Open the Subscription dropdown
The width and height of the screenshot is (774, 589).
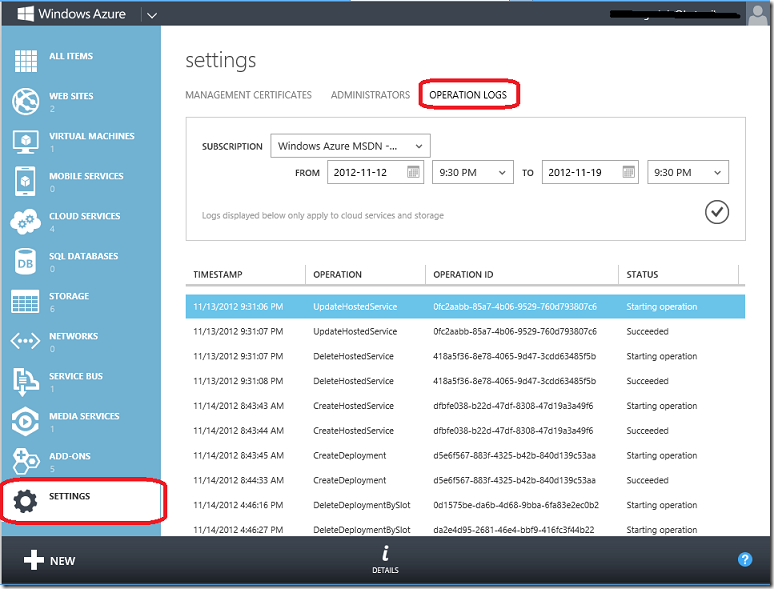pyautogui.click(x=350, y=146)
